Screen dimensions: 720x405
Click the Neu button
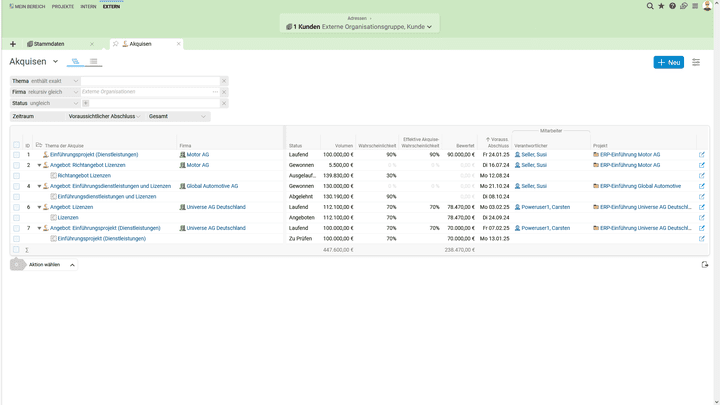[668, 62]
